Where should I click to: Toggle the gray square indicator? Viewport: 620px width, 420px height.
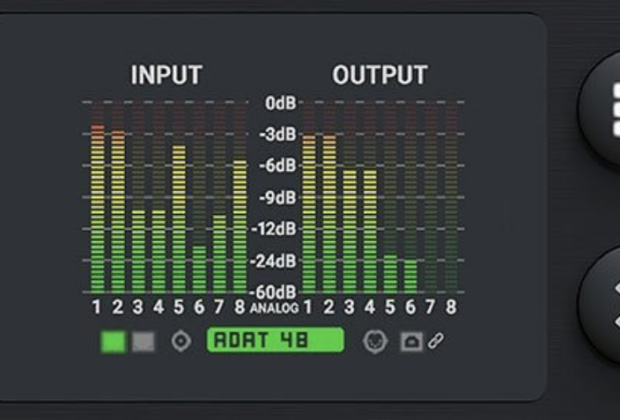tap(144, 341)
